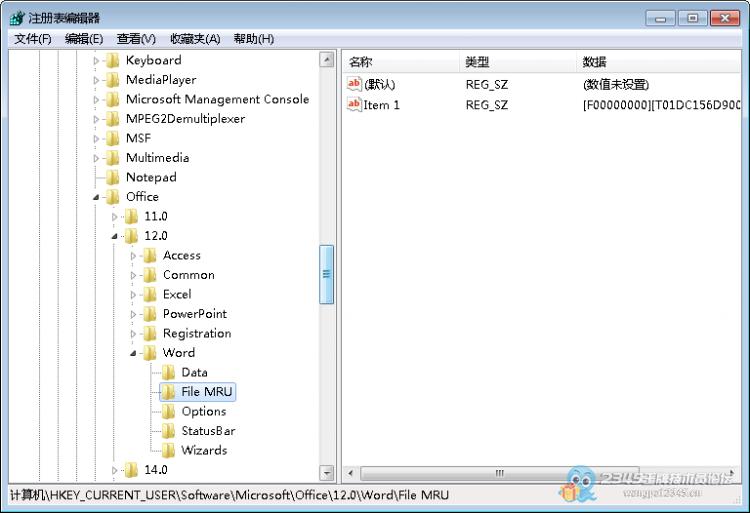Click tree pane scroll down arrow
The height and width of the screenshot is (513, 750).
click(x=327, y=473)
